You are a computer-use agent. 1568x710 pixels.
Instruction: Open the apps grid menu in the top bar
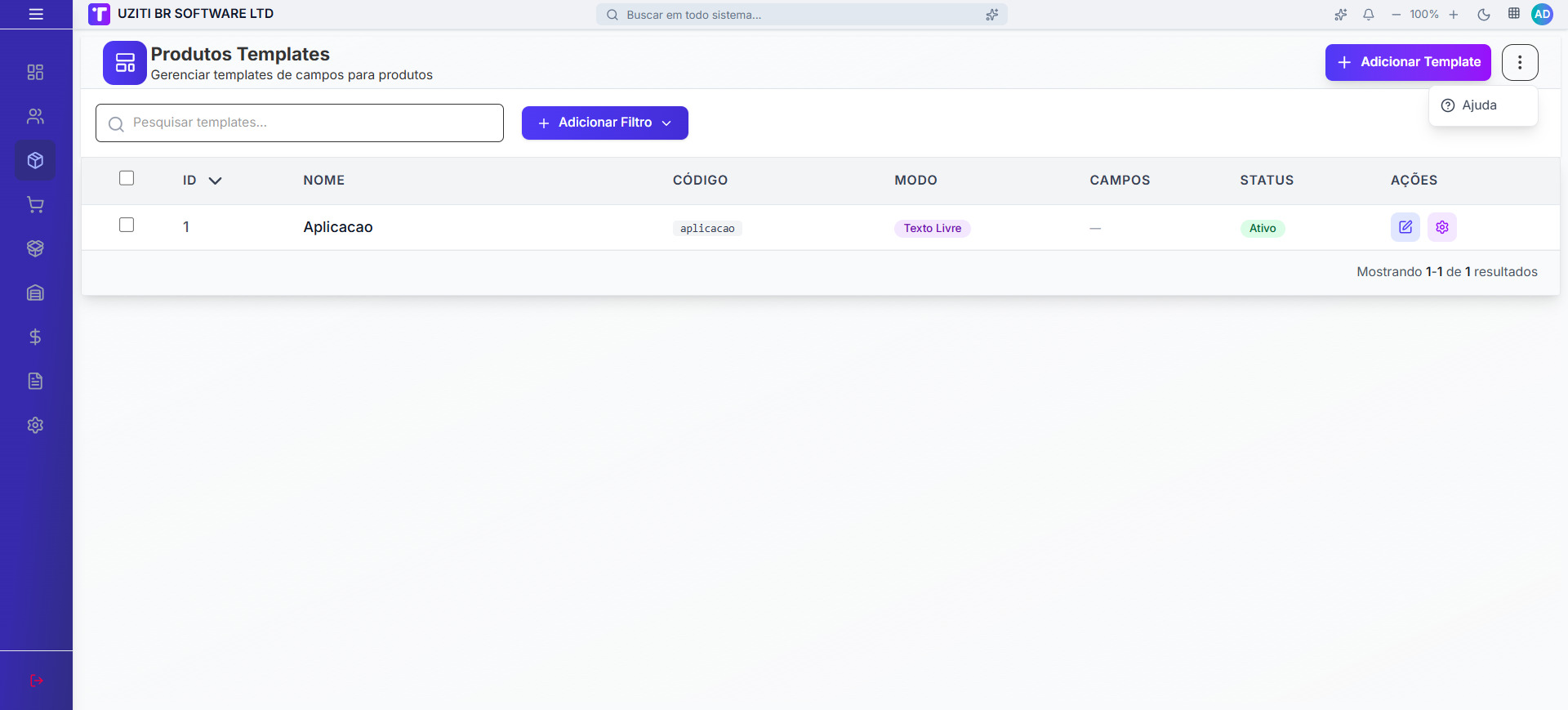(1513, 14)
